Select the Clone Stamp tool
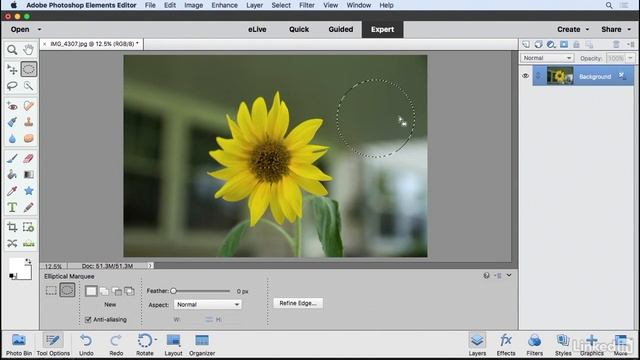640x360 pixels. (x=28, y=122)
